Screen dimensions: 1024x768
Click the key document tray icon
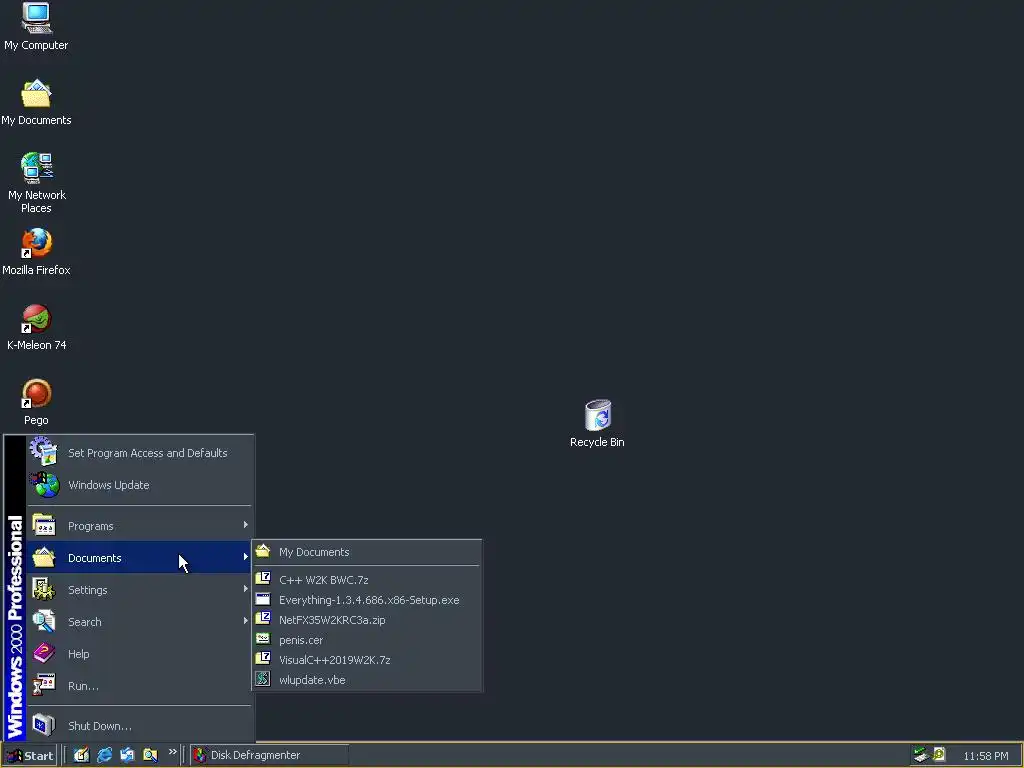coord(939,755)
